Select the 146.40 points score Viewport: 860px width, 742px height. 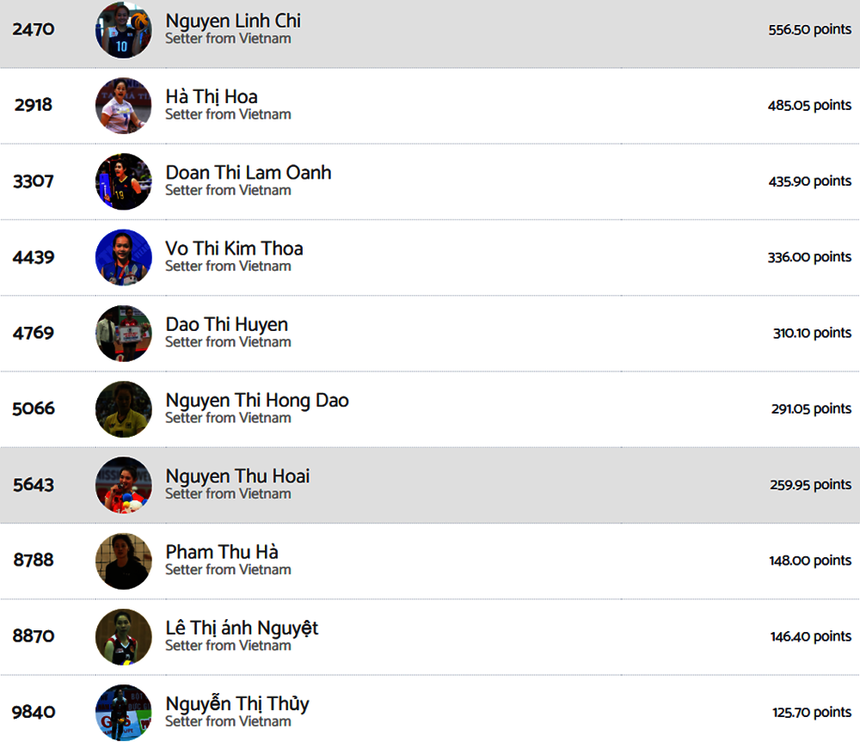(810, 637)
